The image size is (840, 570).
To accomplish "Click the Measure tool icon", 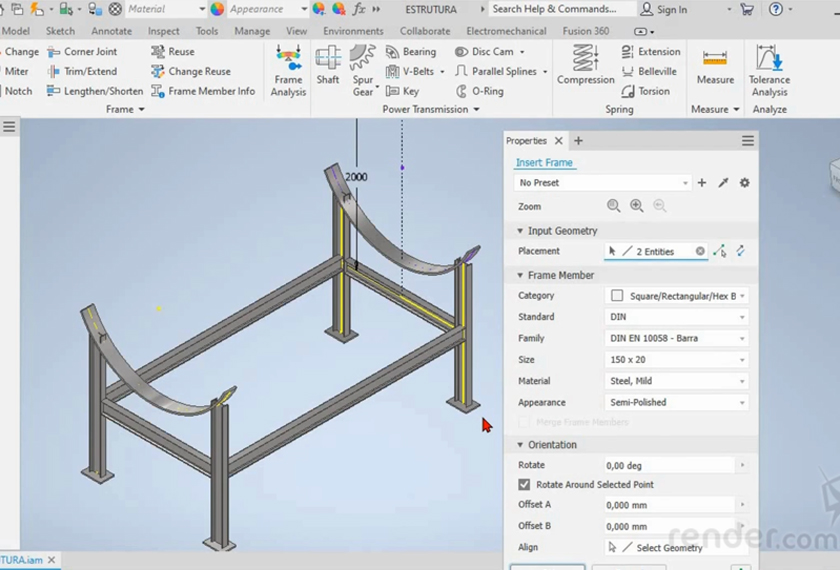I will tap(715, 66).
